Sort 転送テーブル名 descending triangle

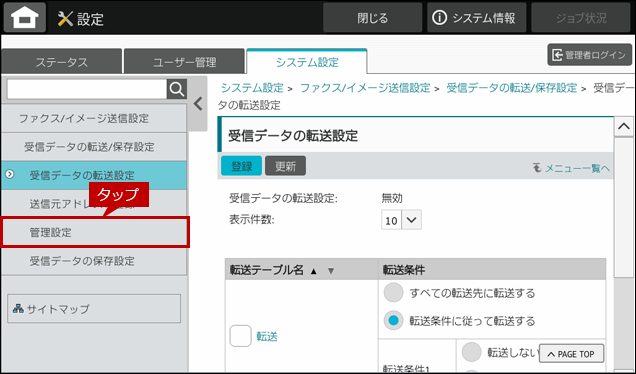pos(331,271)
